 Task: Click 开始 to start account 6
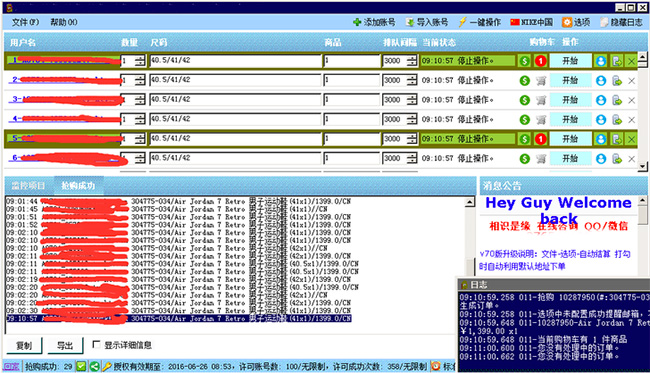pyautogui.click(x=570, y=159)
